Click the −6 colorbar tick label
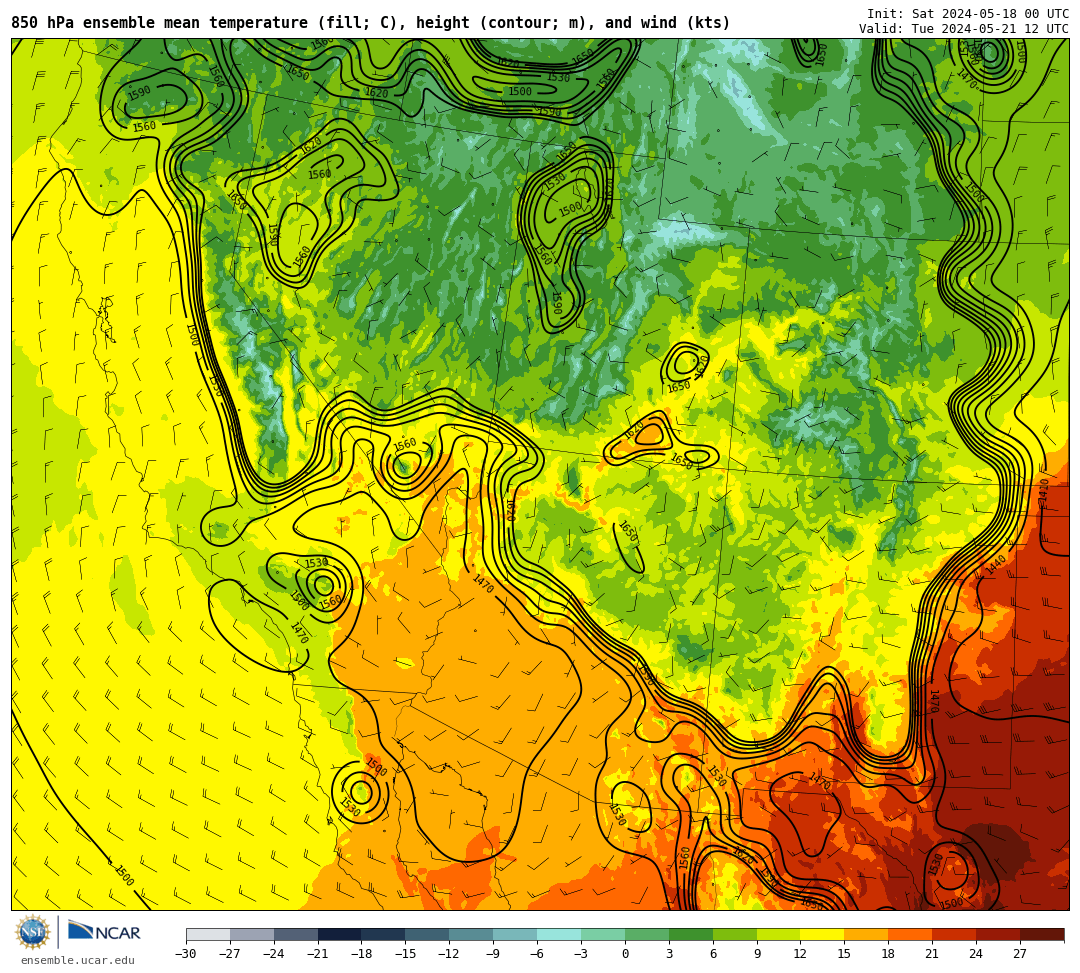This screenshot has height=973, width=1080. click(537, 954)
